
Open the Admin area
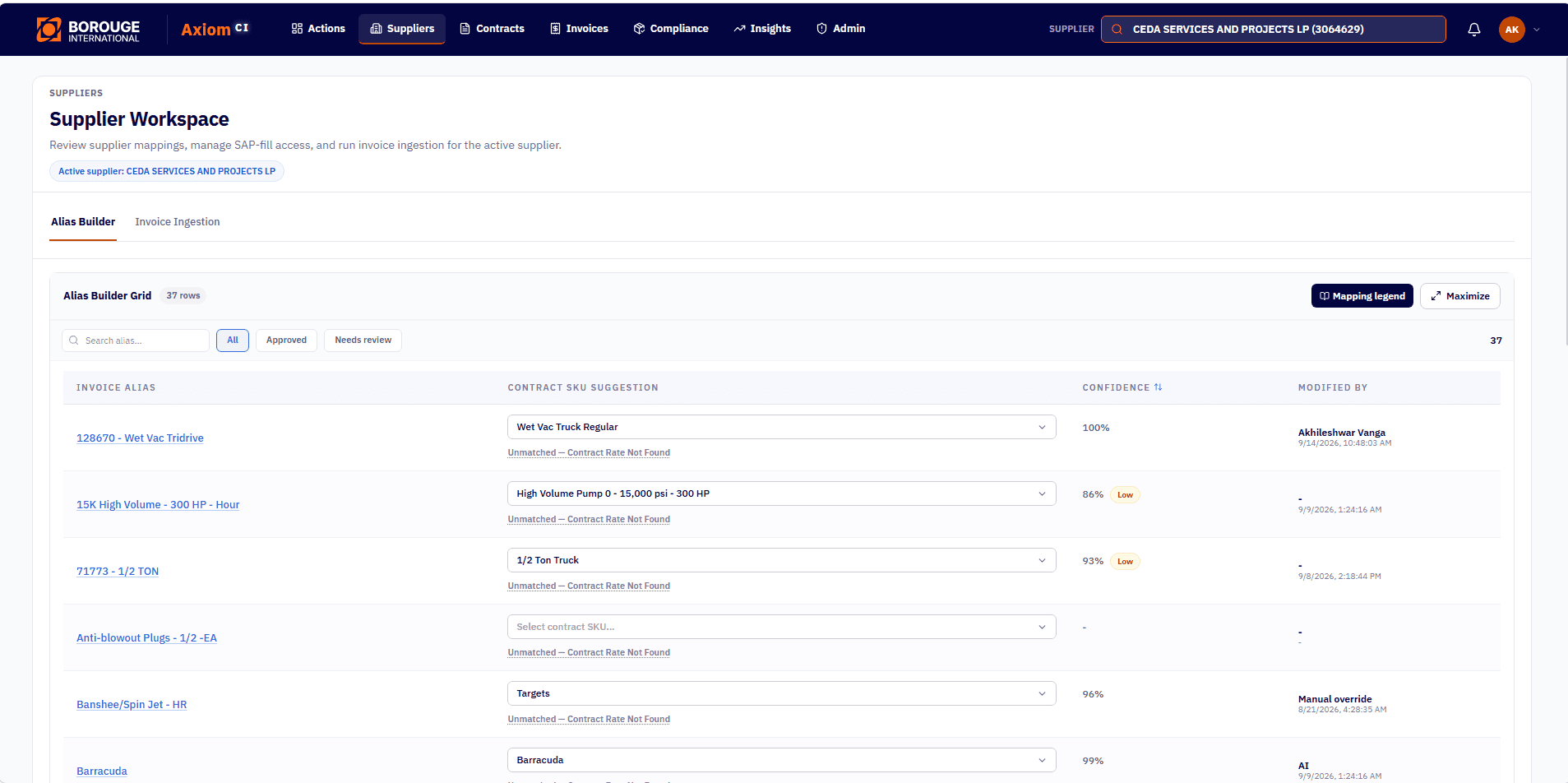840,29
